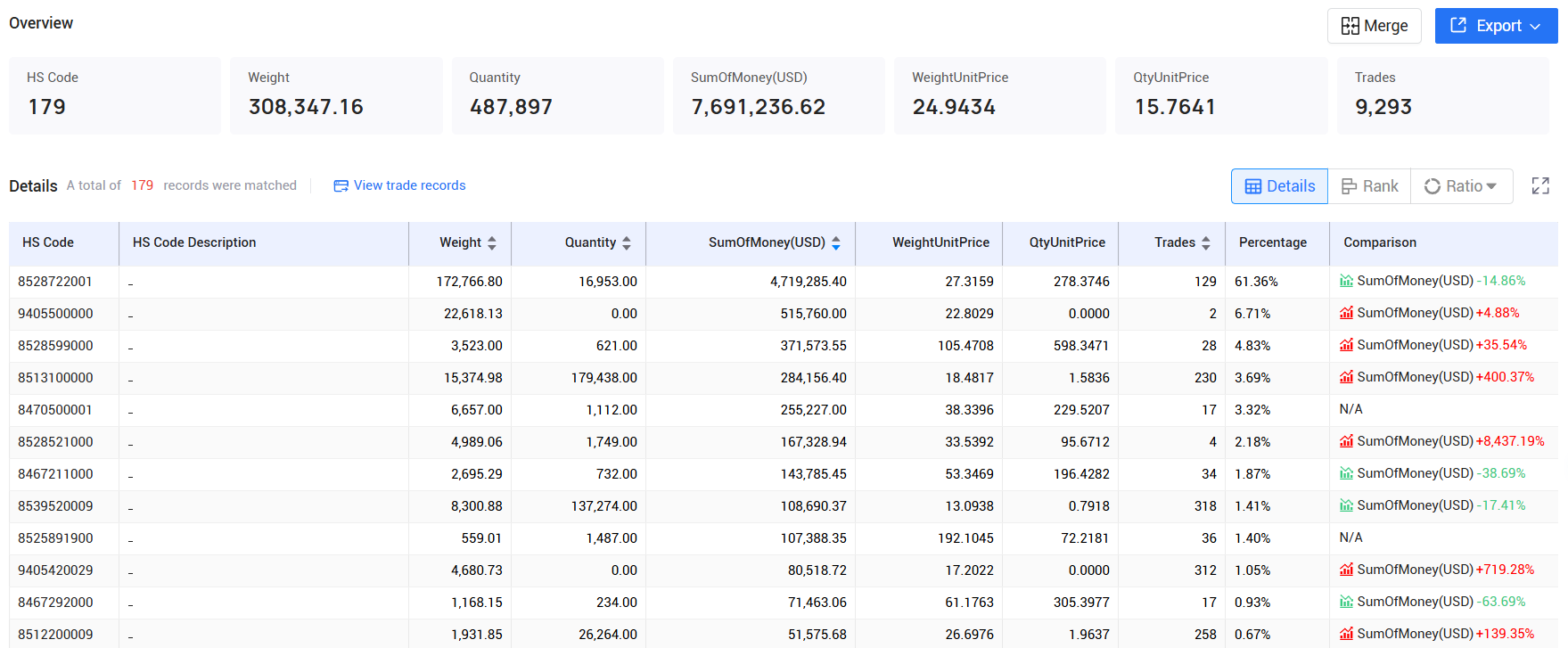Image resolution: width=1568 pixels, height=648 pixels.
Task: Click the SumOfMoney(USD) overview card value 7,691,236.62
Action: point(759,107)
